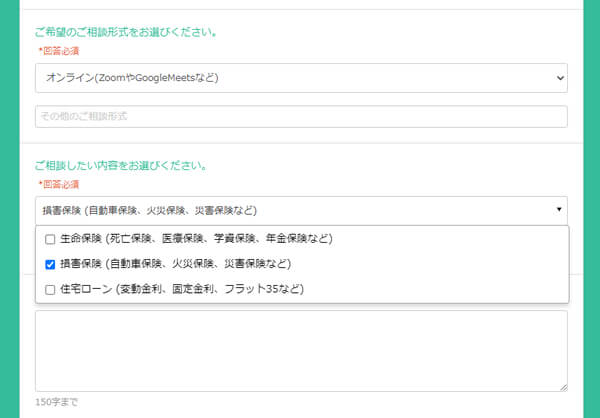Pick the 住宅ローン (変動金利…) option text

point(180,289)
